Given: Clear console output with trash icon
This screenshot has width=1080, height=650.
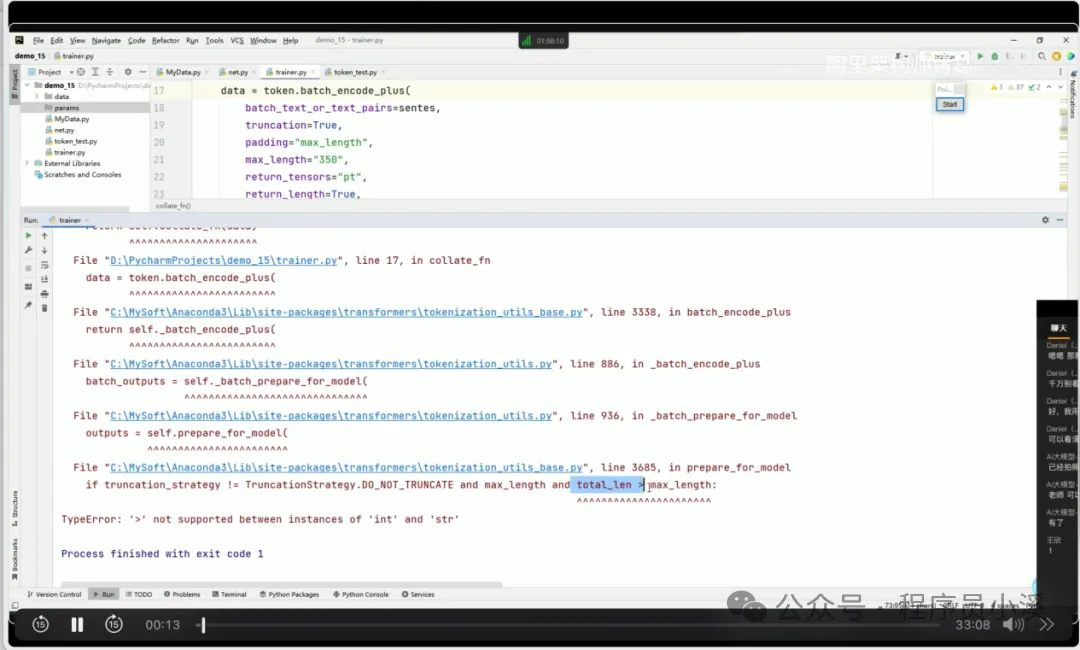Looking at the screenshot, I should pos(45,308).
